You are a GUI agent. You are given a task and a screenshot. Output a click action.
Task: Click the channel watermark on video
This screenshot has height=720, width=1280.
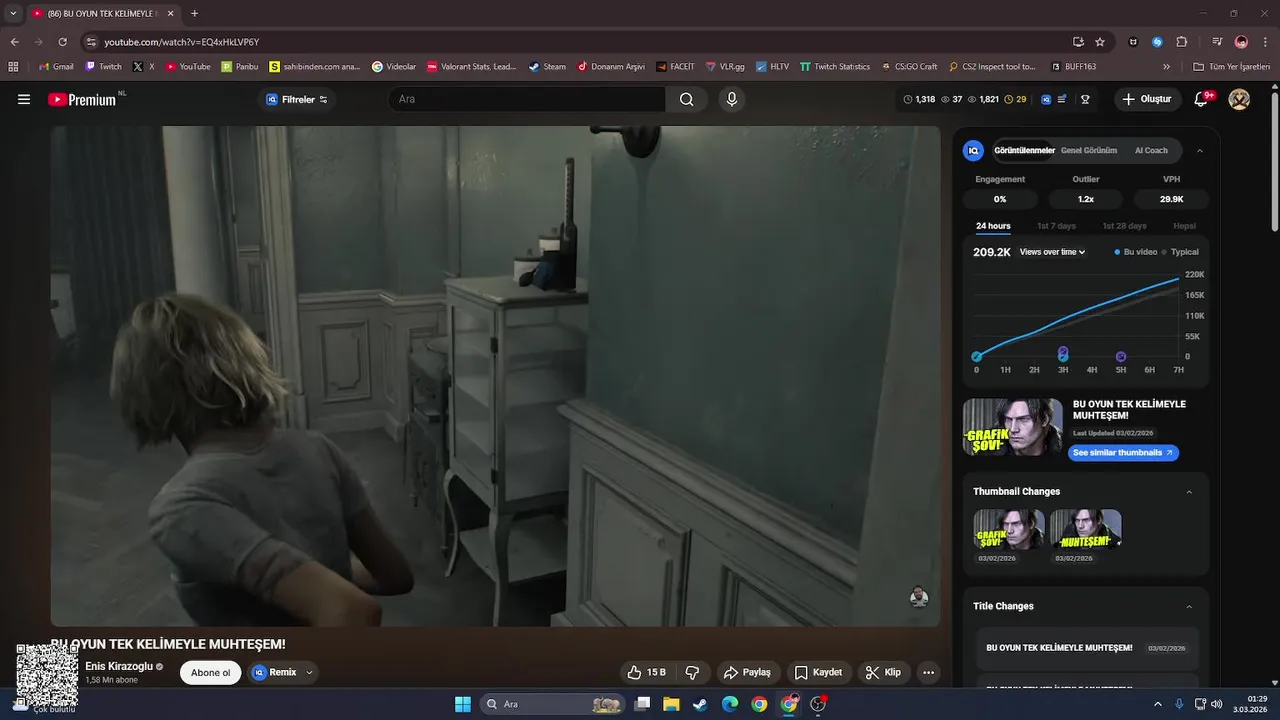[918, 597]
